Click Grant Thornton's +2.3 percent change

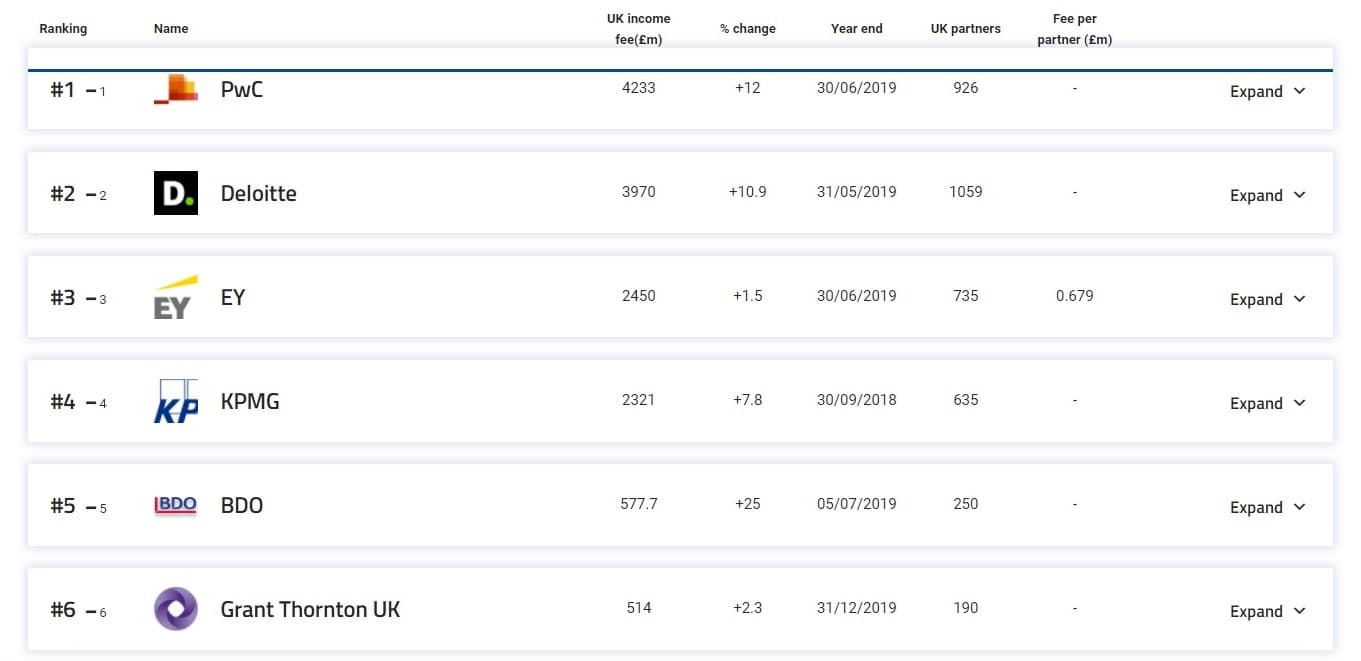(748, 607)
